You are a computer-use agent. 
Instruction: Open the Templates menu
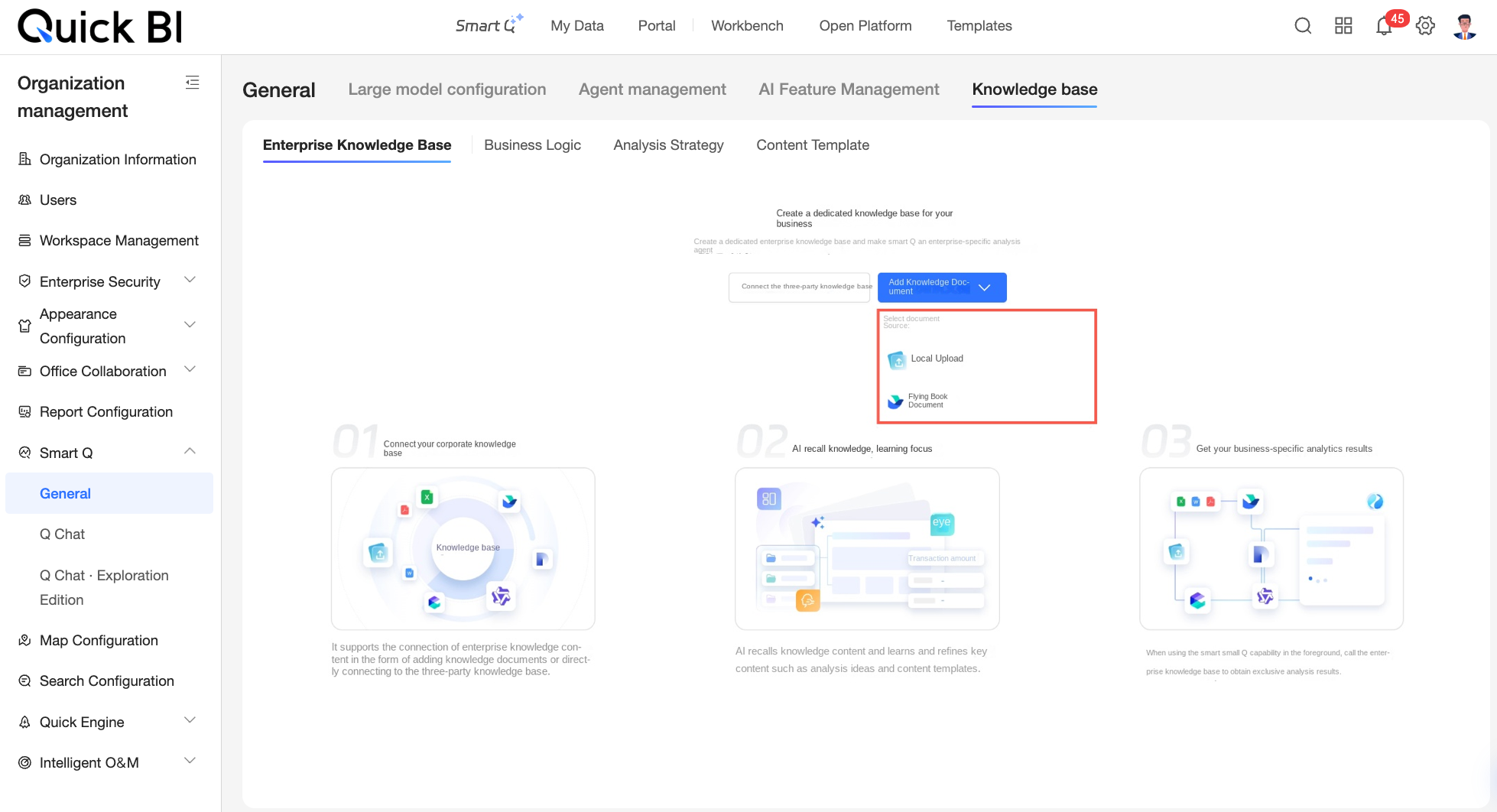coord(979,26)
